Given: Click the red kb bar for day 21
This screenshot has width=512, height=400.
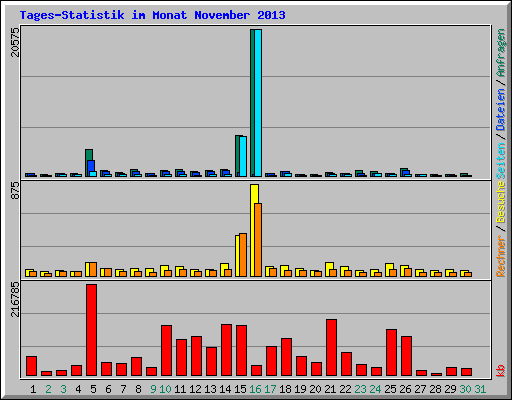Looking at the screenshot, I should [x=332, y=348].
